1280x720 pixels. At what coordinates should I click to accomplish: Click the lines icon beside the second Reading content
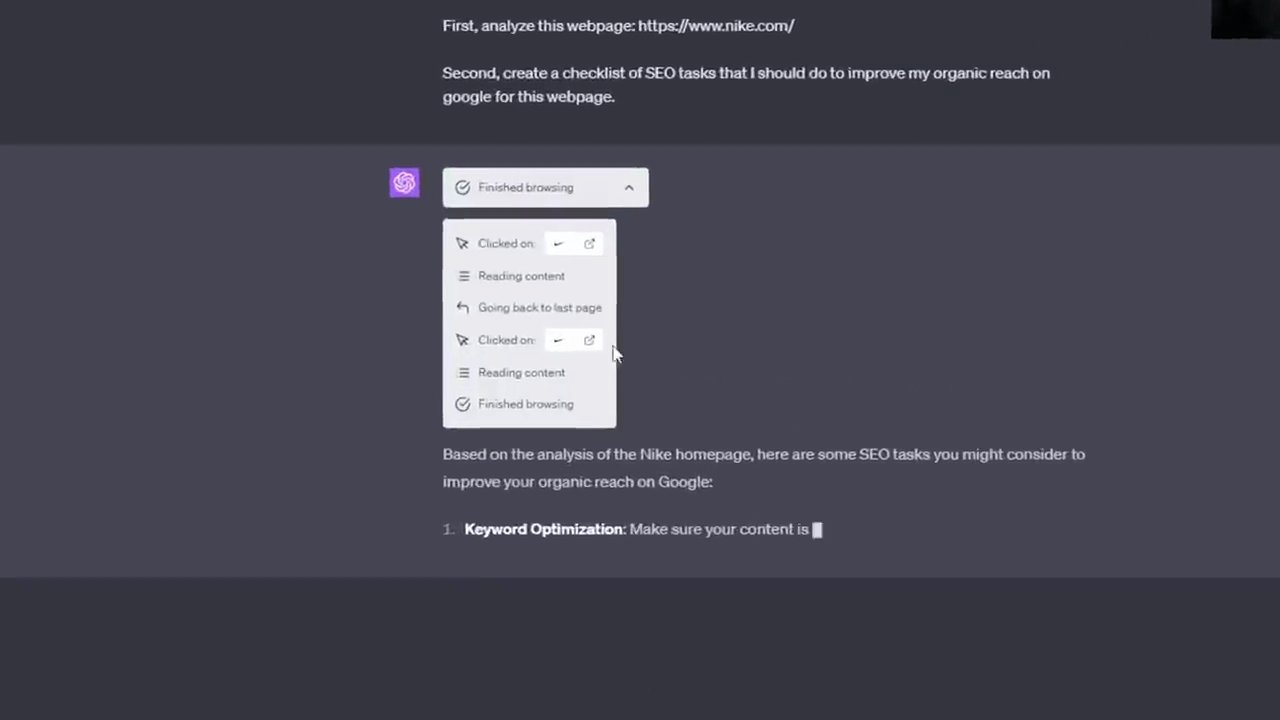[463, 372]
